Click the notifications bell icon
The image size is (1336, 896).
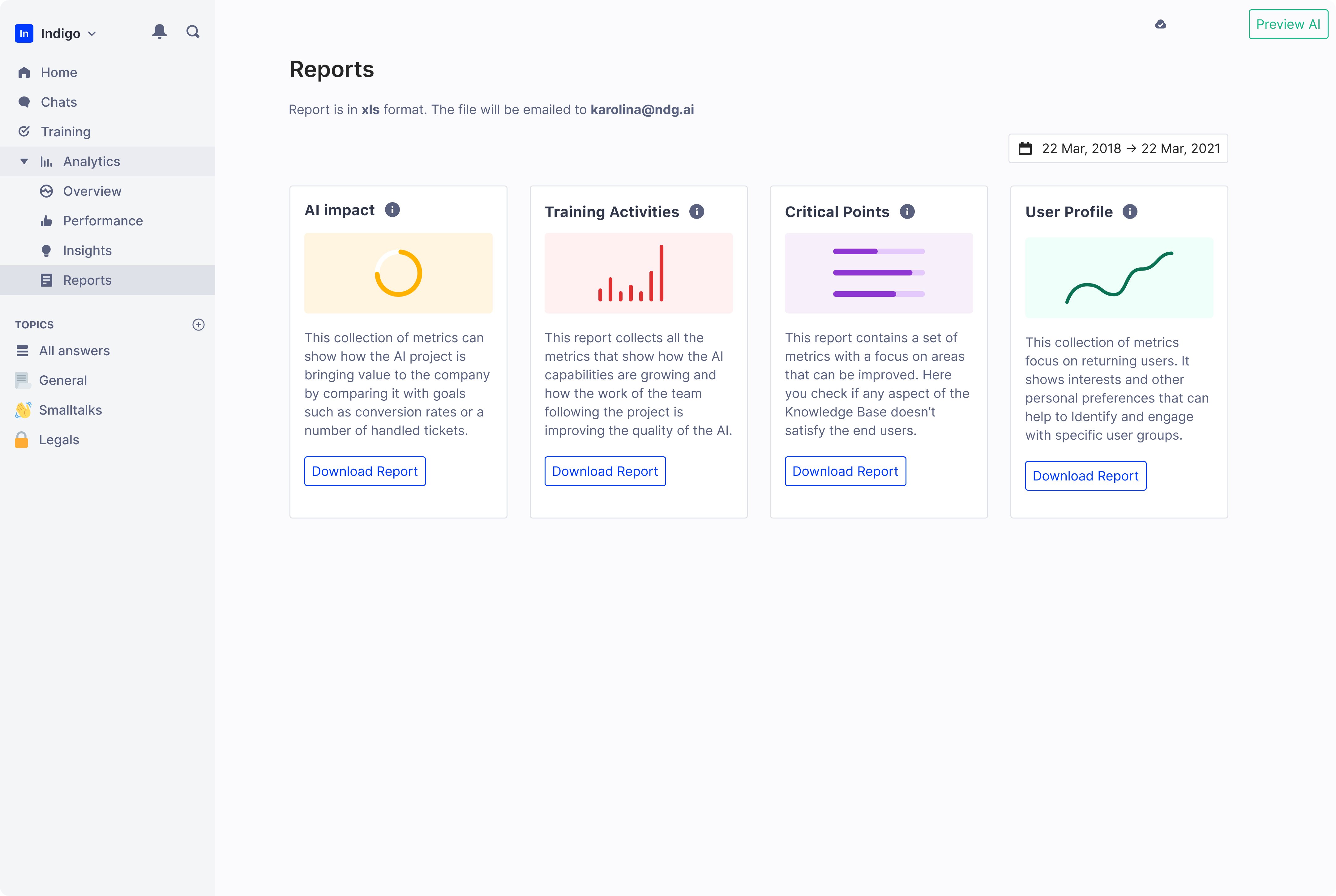[160, 32]
